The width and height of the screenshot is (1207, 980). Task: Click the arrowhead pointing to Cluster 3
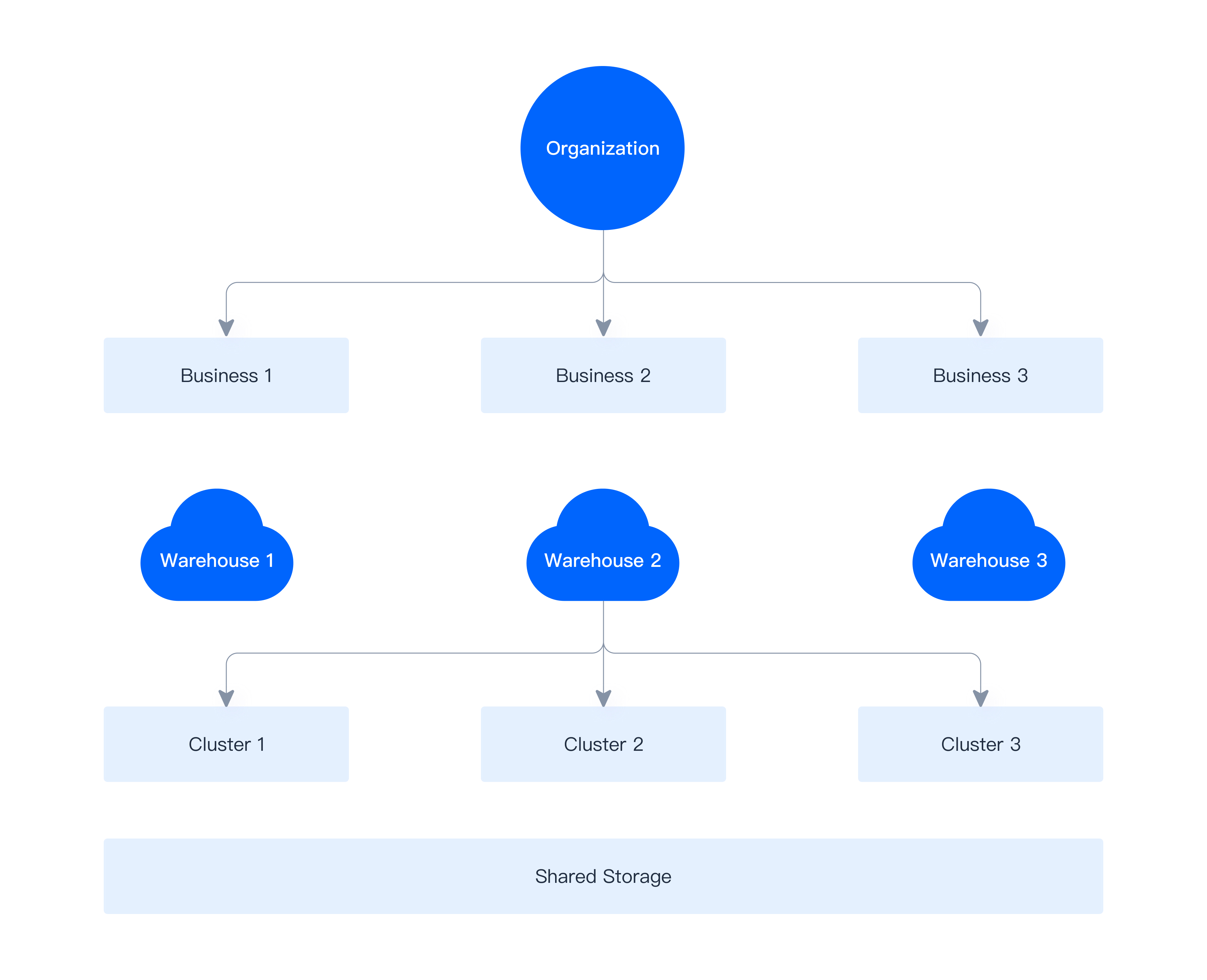click(x=980, y=698)
